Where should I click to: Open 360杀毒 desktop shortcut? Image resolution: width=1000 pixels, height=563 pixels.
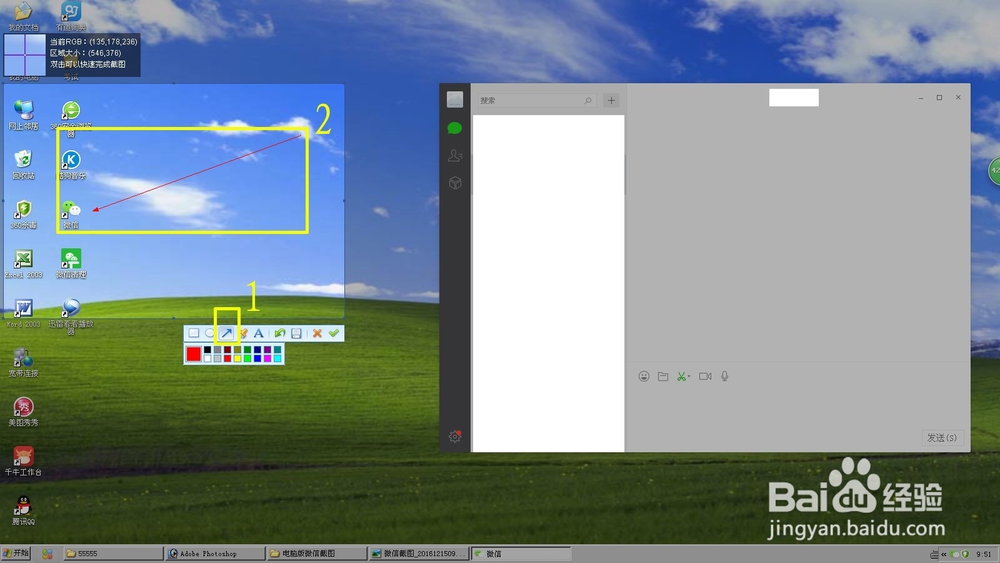point(24,214)
